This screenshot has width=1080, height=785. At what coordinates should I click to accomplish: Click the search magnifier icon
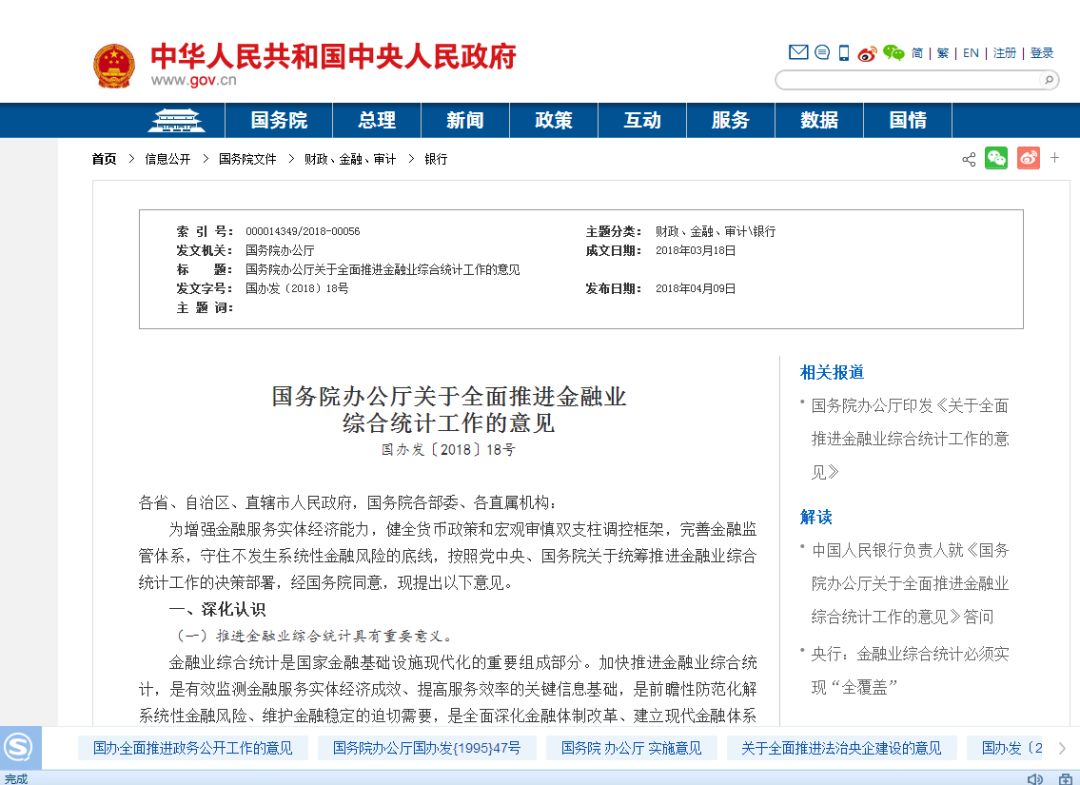click(1048, 80)
